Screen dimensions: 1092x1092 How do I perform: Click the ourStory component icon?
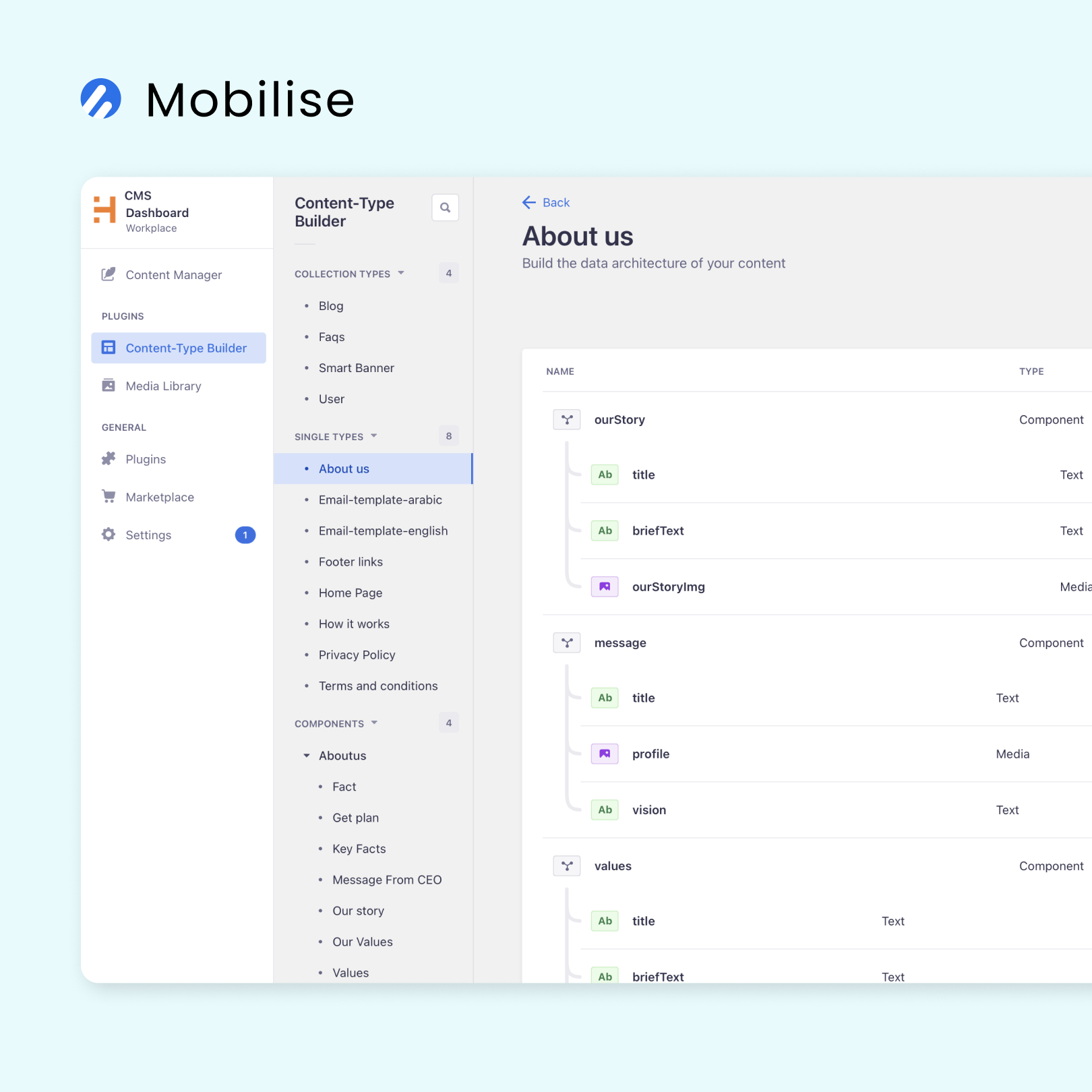(x=567, y=419)
